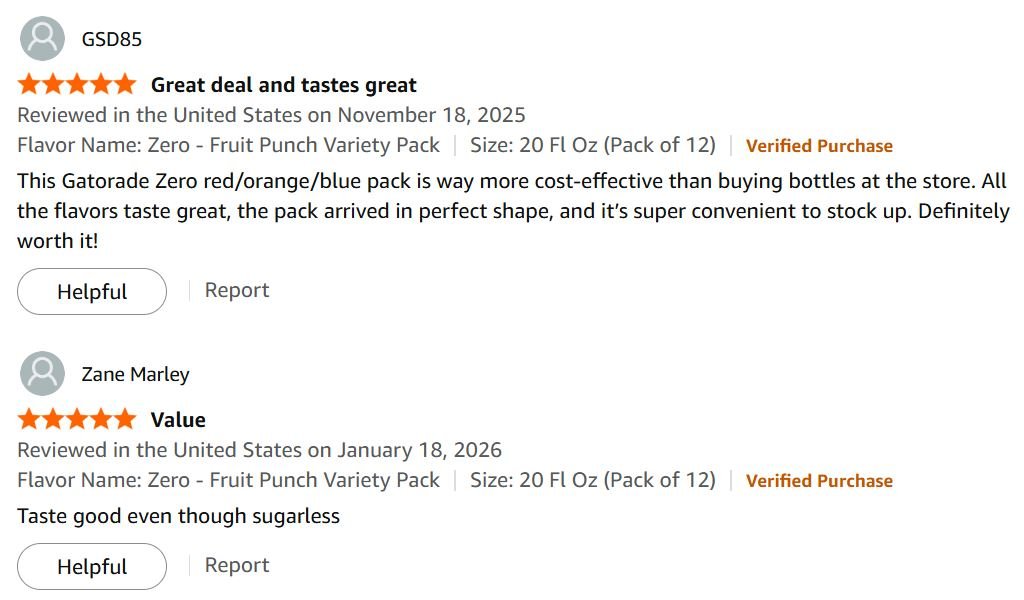
Task: Open the "Value" review title
Action: coord(178,420)
